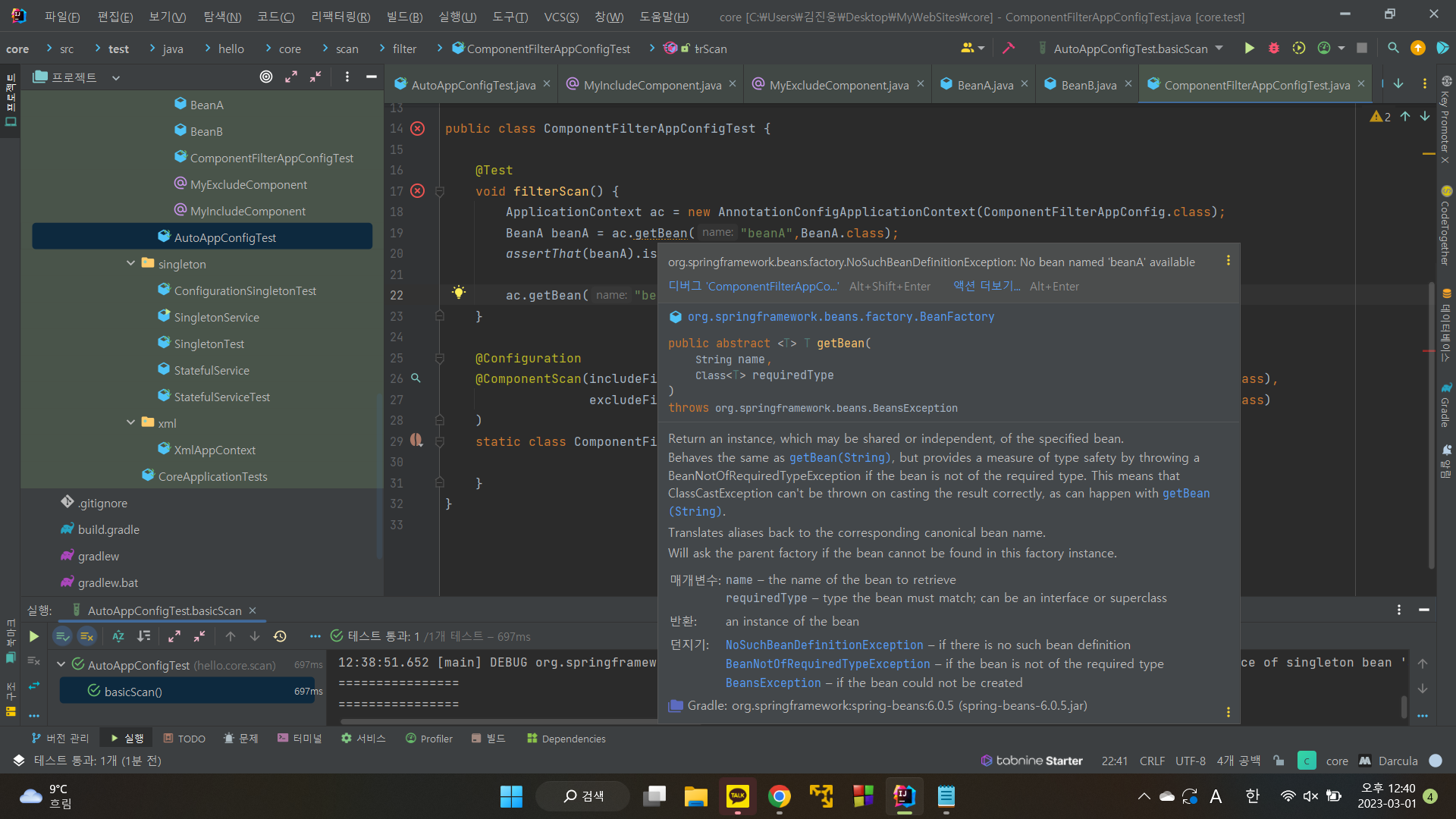The width and height of the screenshot is (1456, 819).
Task: Hide the project panel with minus icon
Action: 372,77
